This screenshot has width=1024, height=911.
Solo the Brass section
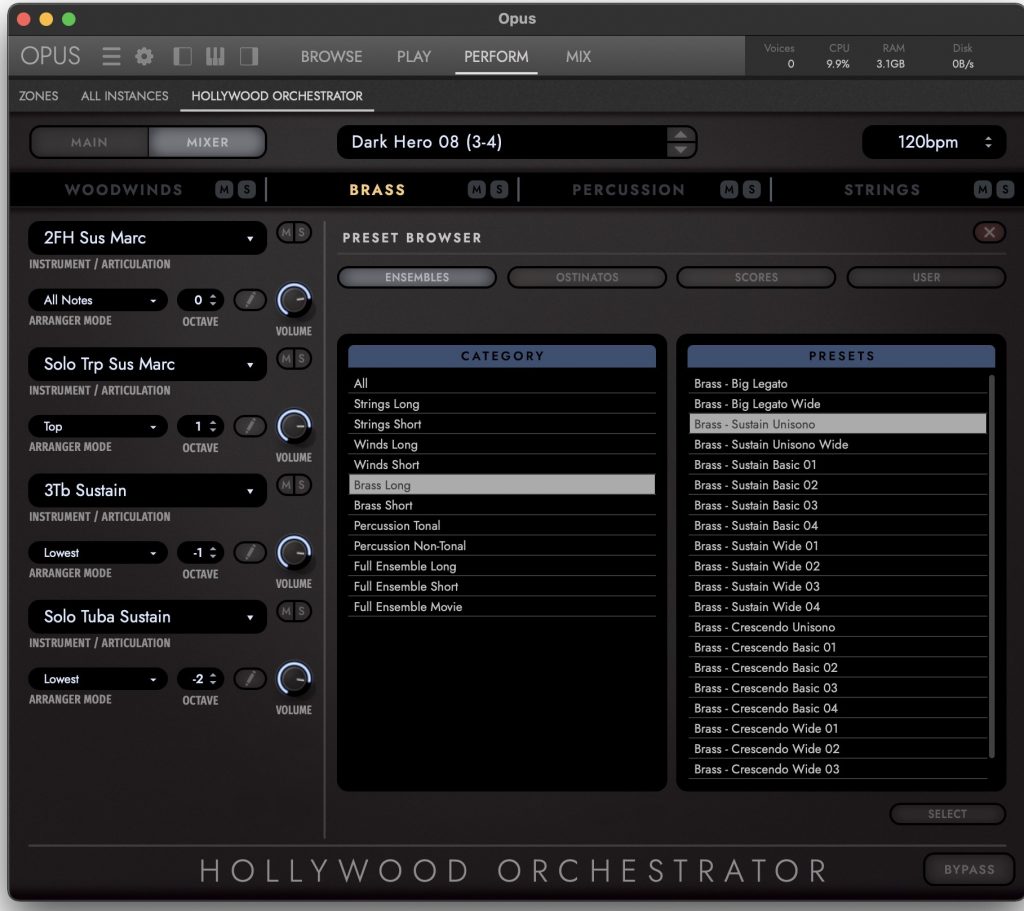point(499,189)
